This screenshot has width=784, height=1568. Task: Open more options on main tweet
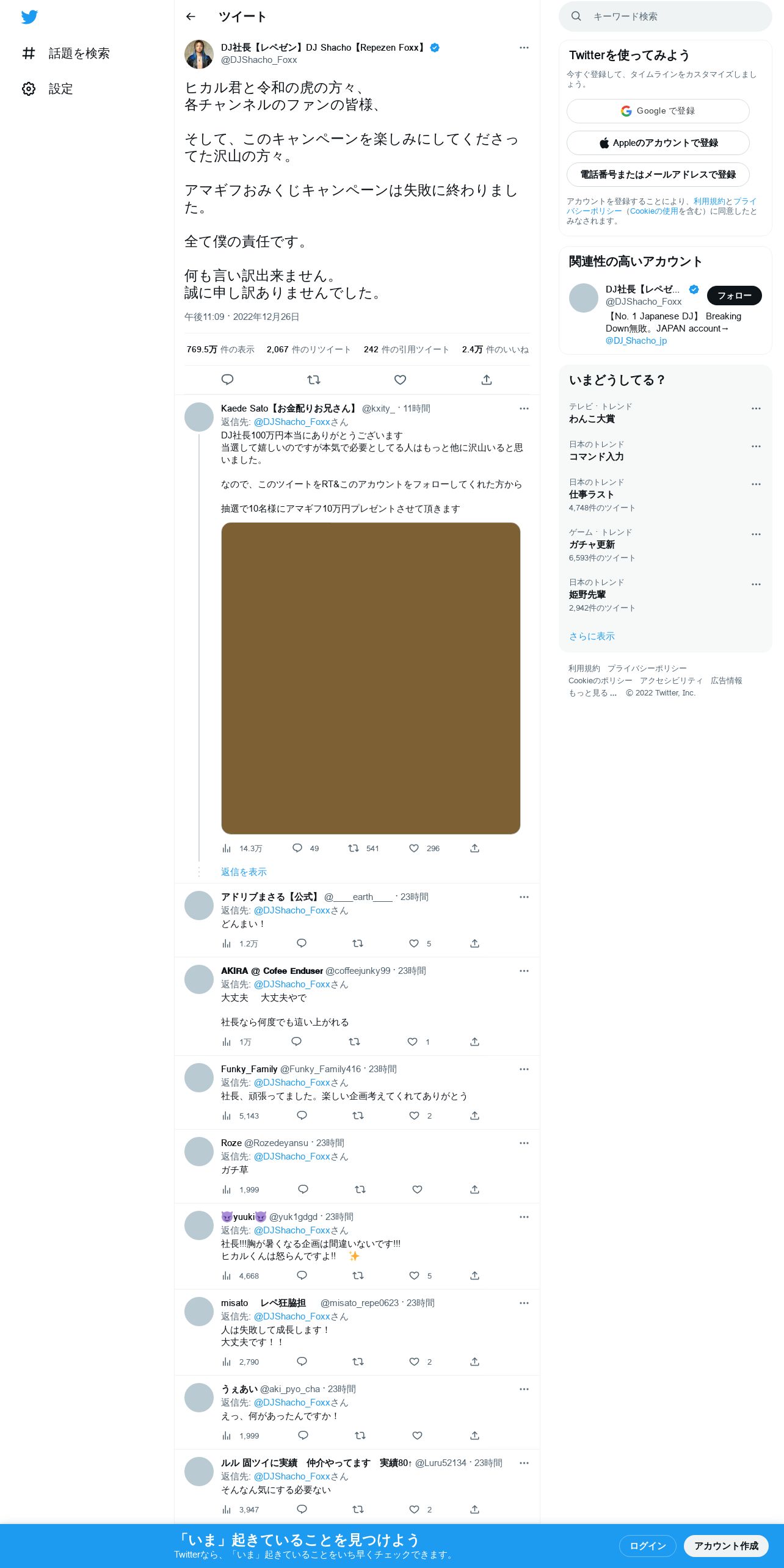[x=524, y=48]
